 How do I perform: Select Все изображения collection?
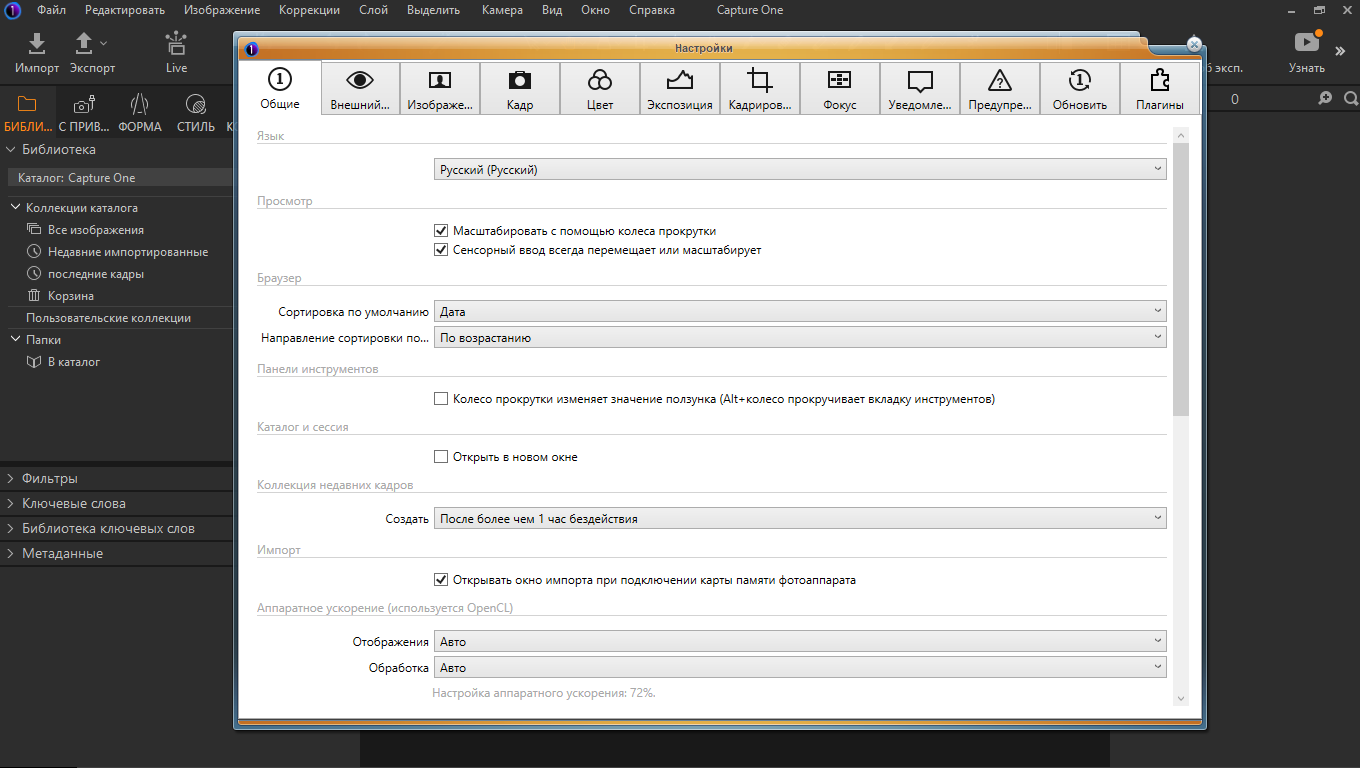(96, 230)
